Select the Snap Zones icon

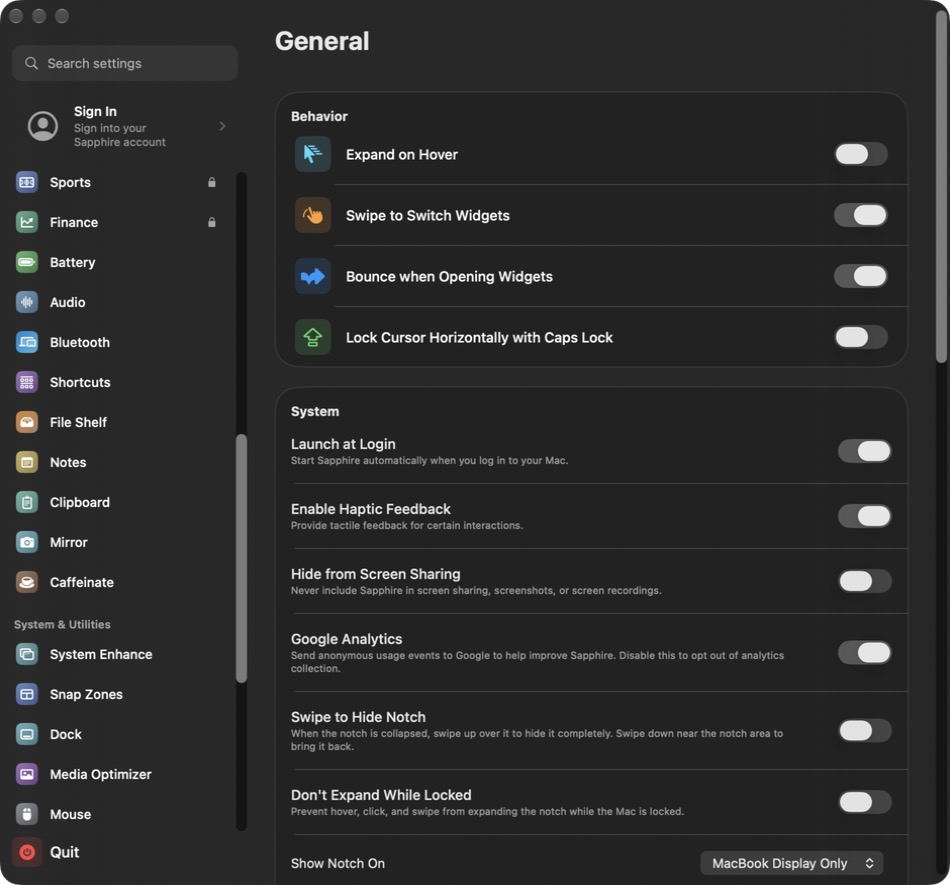point(27,694)
